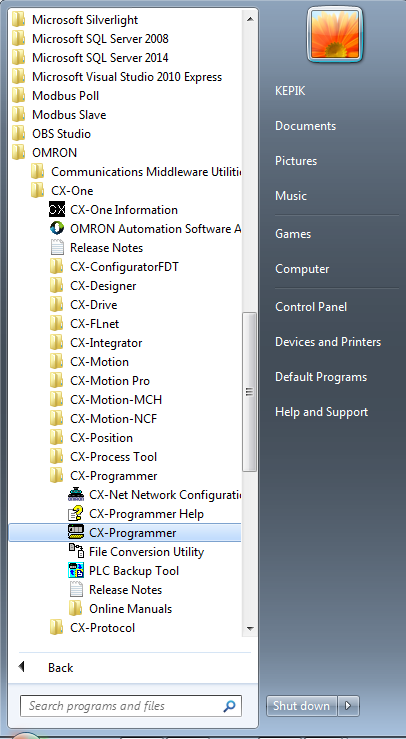Collapse the CX-Programmer folder
This screenshot has height=739, width=406.
(104, 476)
